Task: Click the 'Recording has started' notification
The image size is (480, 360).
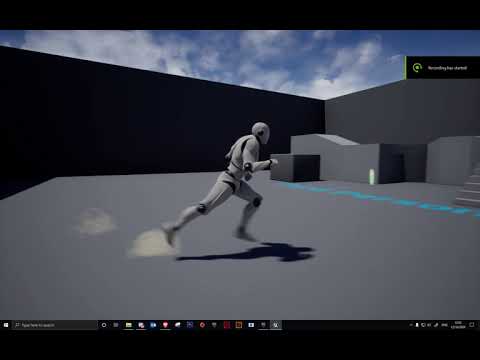Action: click(442, 68)
